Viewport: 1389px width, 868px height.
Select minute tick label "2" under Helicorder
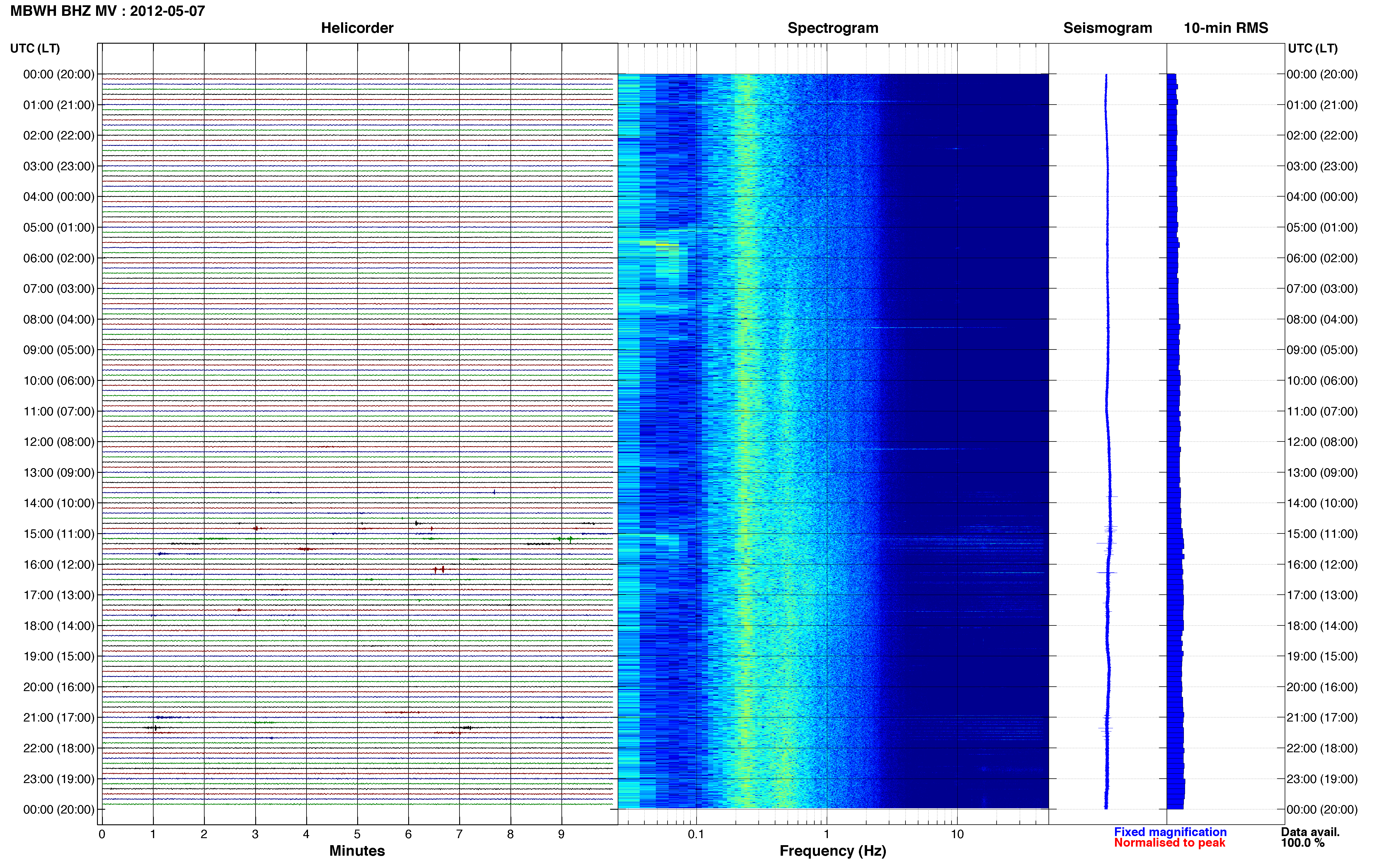[204, 835]
